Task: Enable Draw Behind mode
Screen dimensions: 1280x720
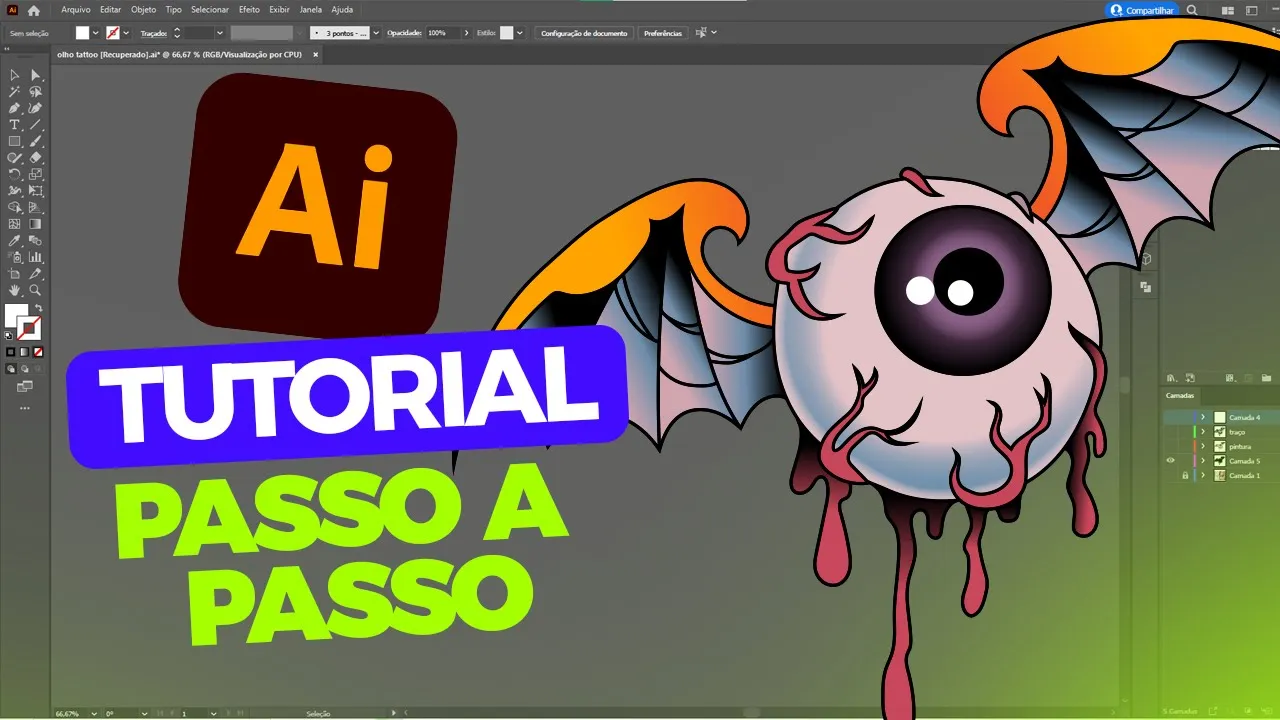Action: point(25,369)
